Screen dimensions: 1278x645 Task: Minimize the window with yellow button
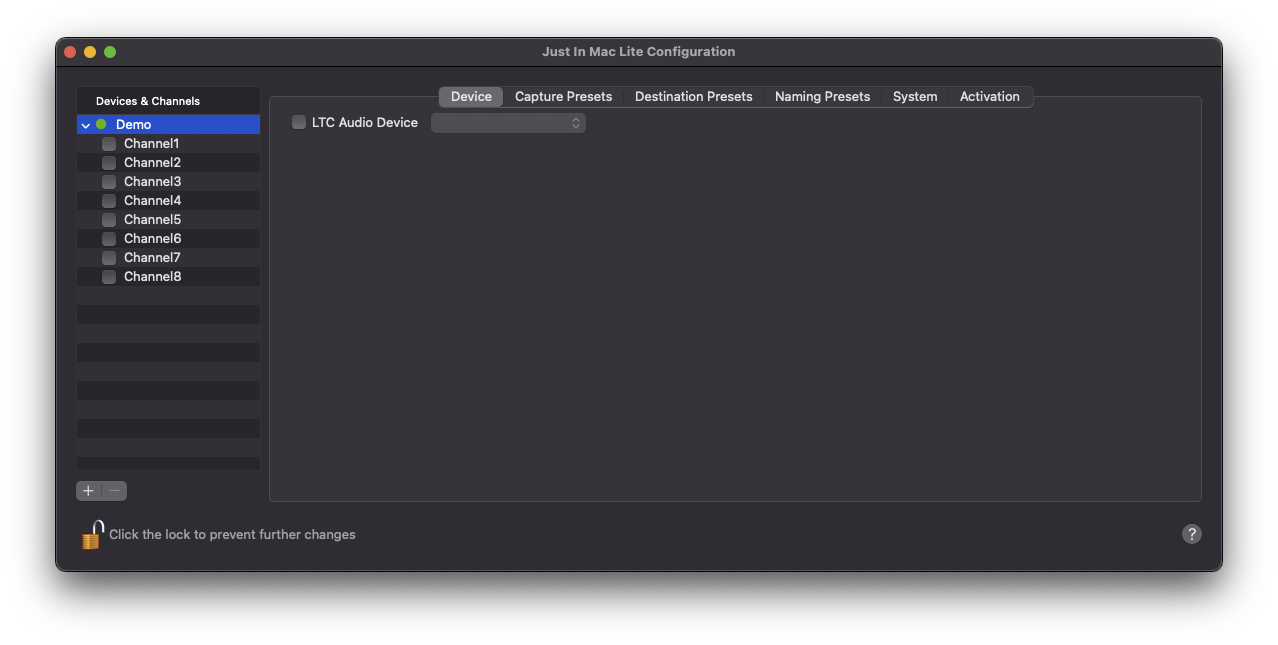[90, 52]
